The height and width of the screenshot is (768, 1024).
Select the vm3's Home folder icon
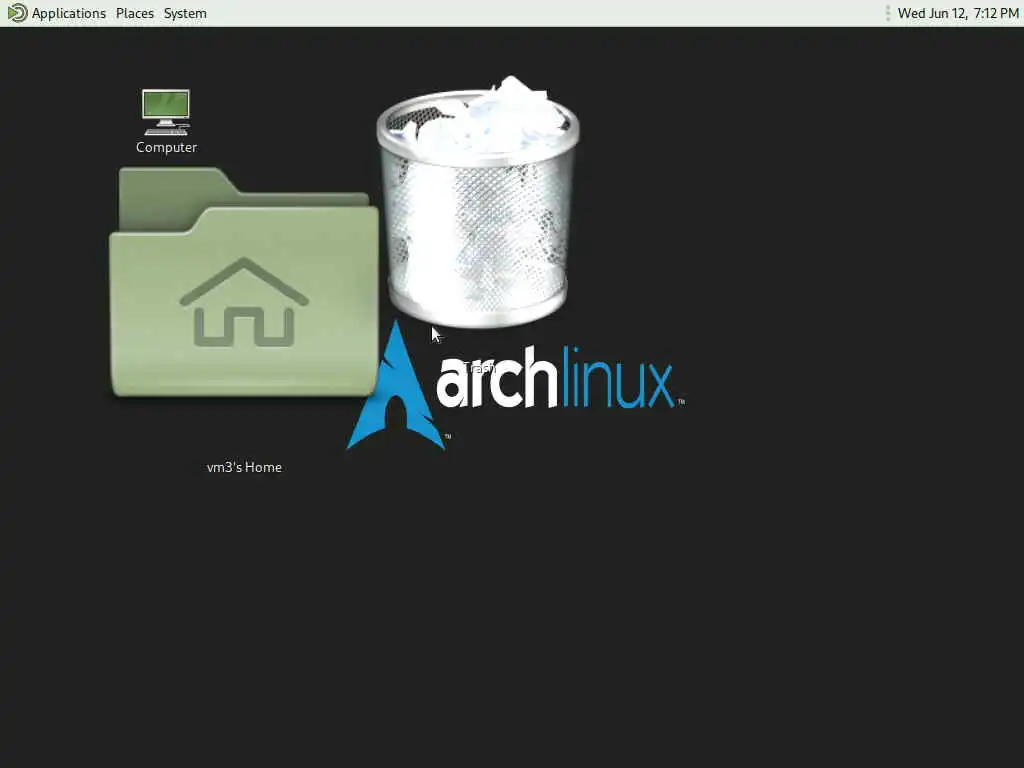click(x=244, y=282)
